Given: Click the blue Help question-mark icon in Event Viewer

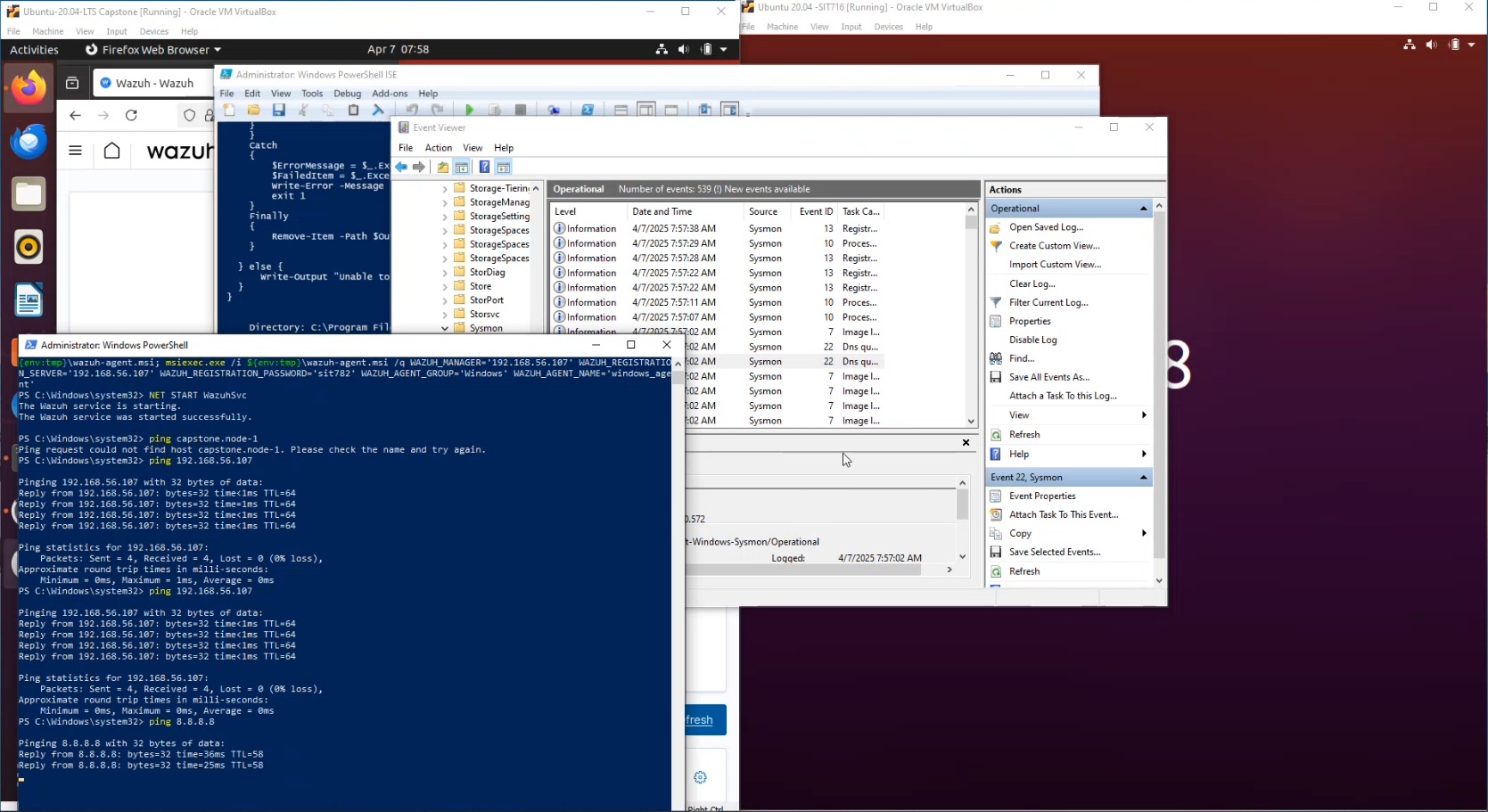Looking at the screenshot, I should 484,167.
